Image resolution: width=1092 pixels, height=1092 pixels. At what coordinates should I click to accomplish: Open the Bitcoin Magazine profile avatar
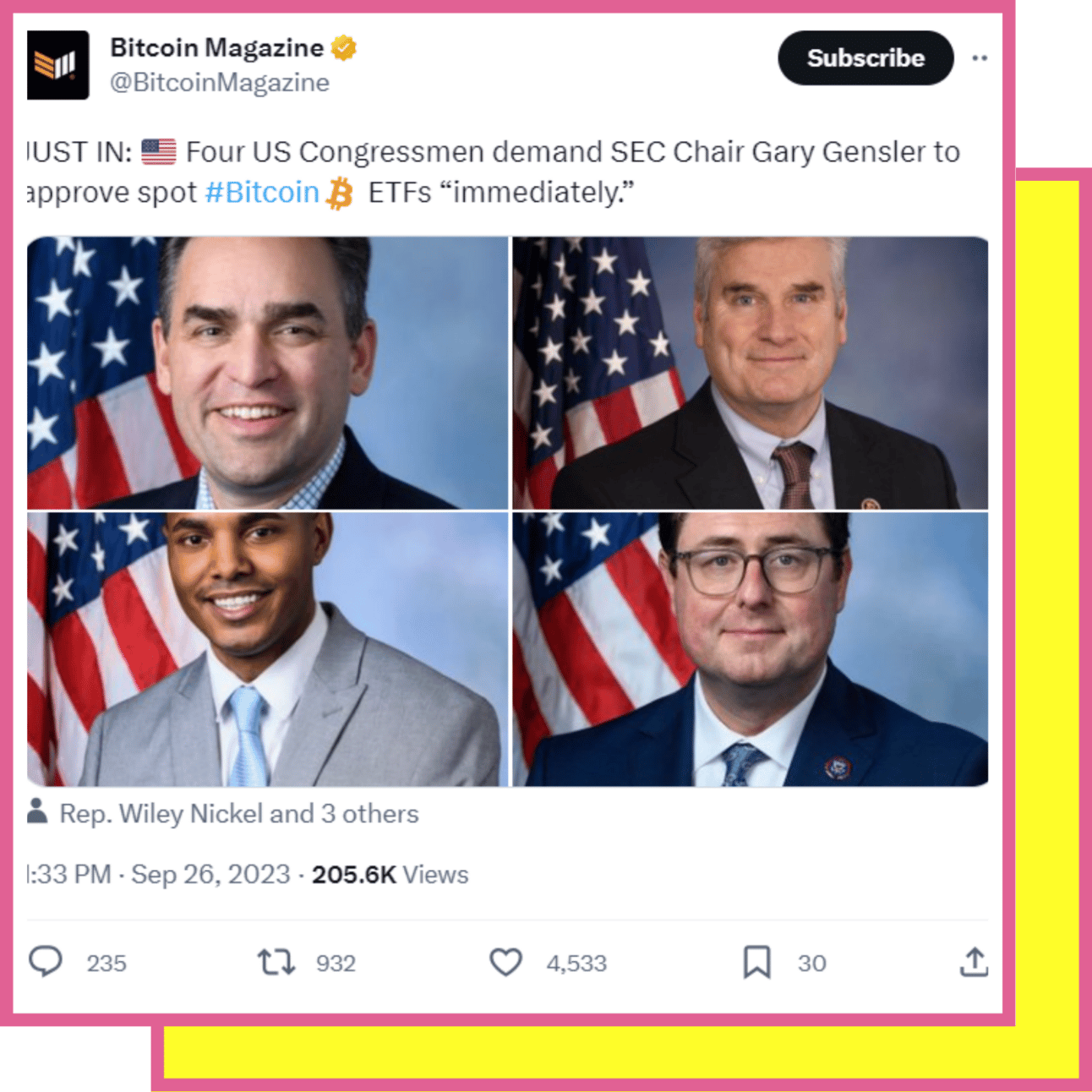57,65
